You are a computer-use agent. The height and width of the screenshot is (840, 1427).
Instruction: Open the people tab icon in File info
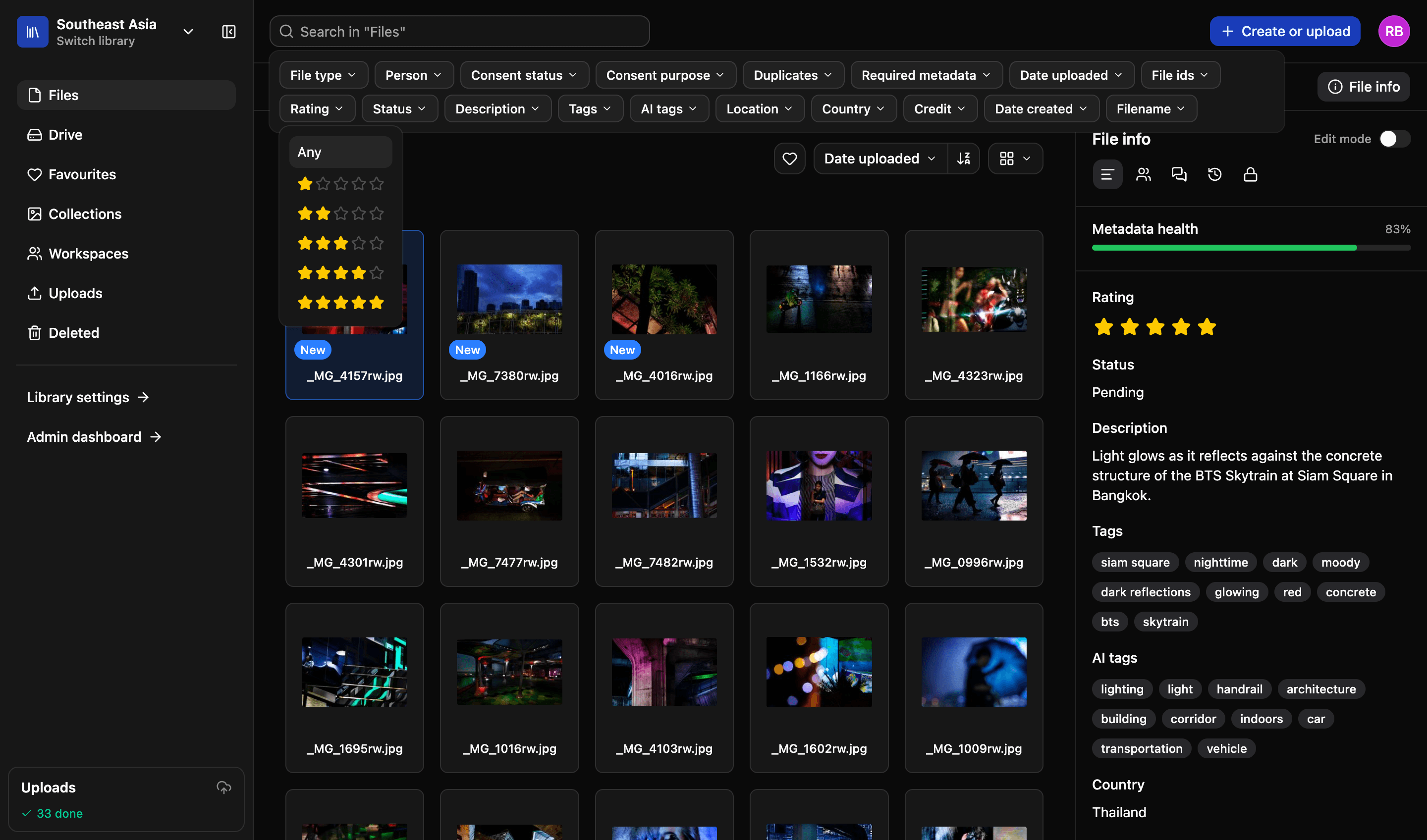click(x=1143, y=174)
